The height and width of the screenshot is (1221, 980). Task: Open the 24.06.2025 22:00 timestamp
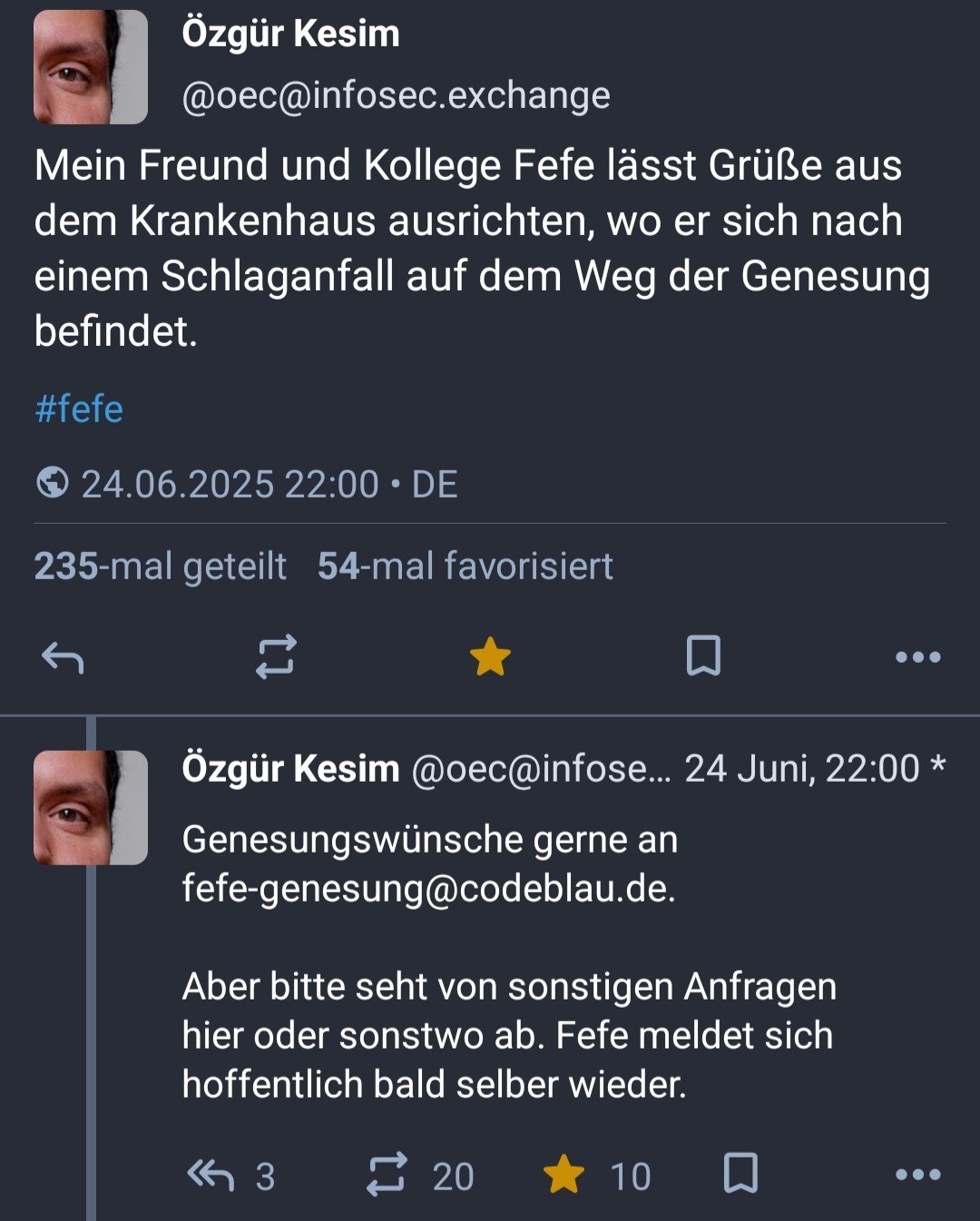[230, 484]
